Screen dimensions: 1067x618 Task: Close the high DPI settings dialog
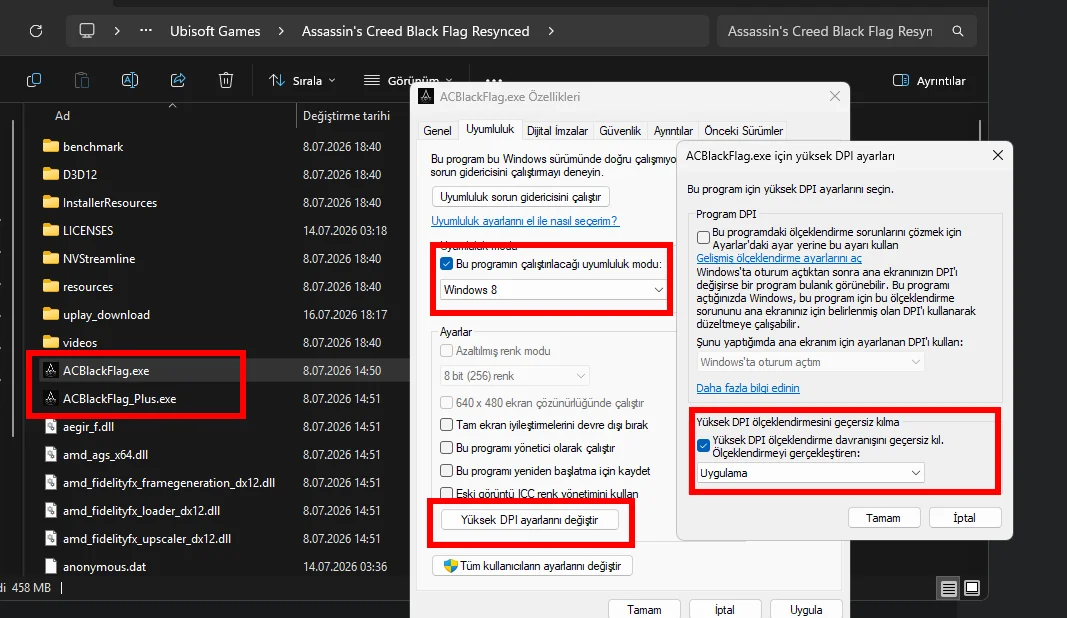(x=998, y=155)
